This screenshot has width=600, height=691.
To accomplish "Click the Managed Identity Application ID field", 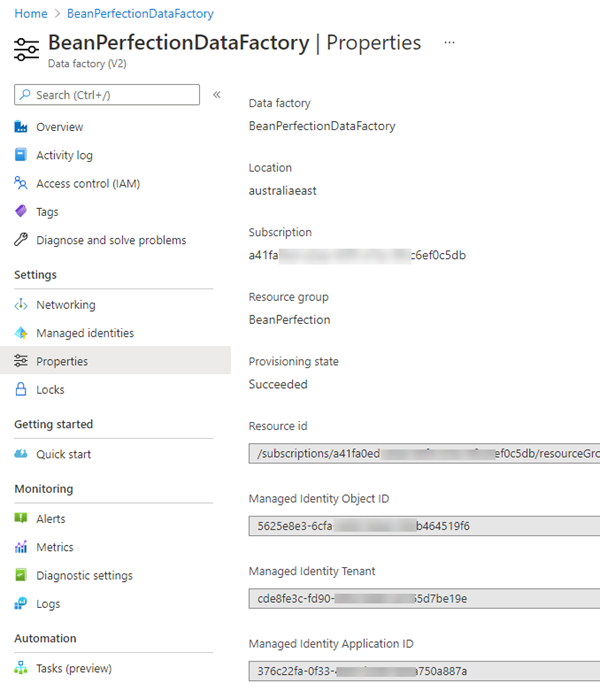I will (x=424, y=671).
